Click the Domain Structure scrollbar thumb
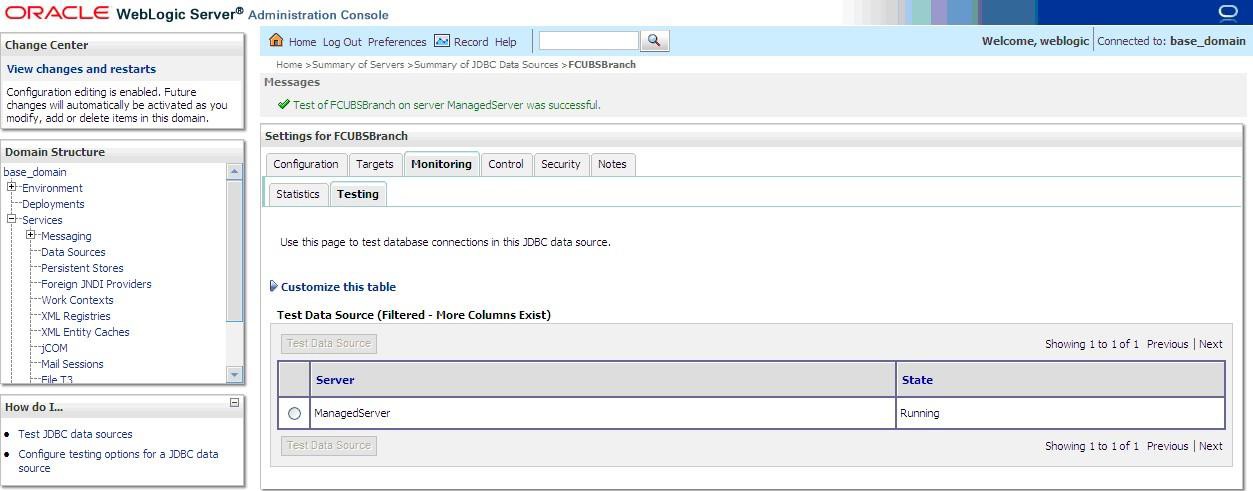 [235, 252]
